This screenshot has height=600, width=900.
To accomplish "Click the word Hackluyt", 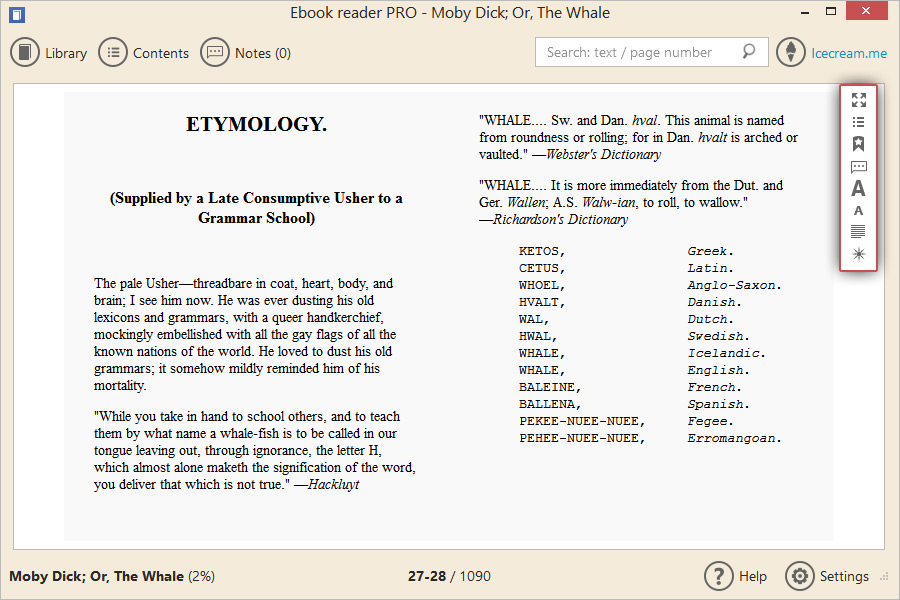I will pyautogui.click(x=333, y=484).
